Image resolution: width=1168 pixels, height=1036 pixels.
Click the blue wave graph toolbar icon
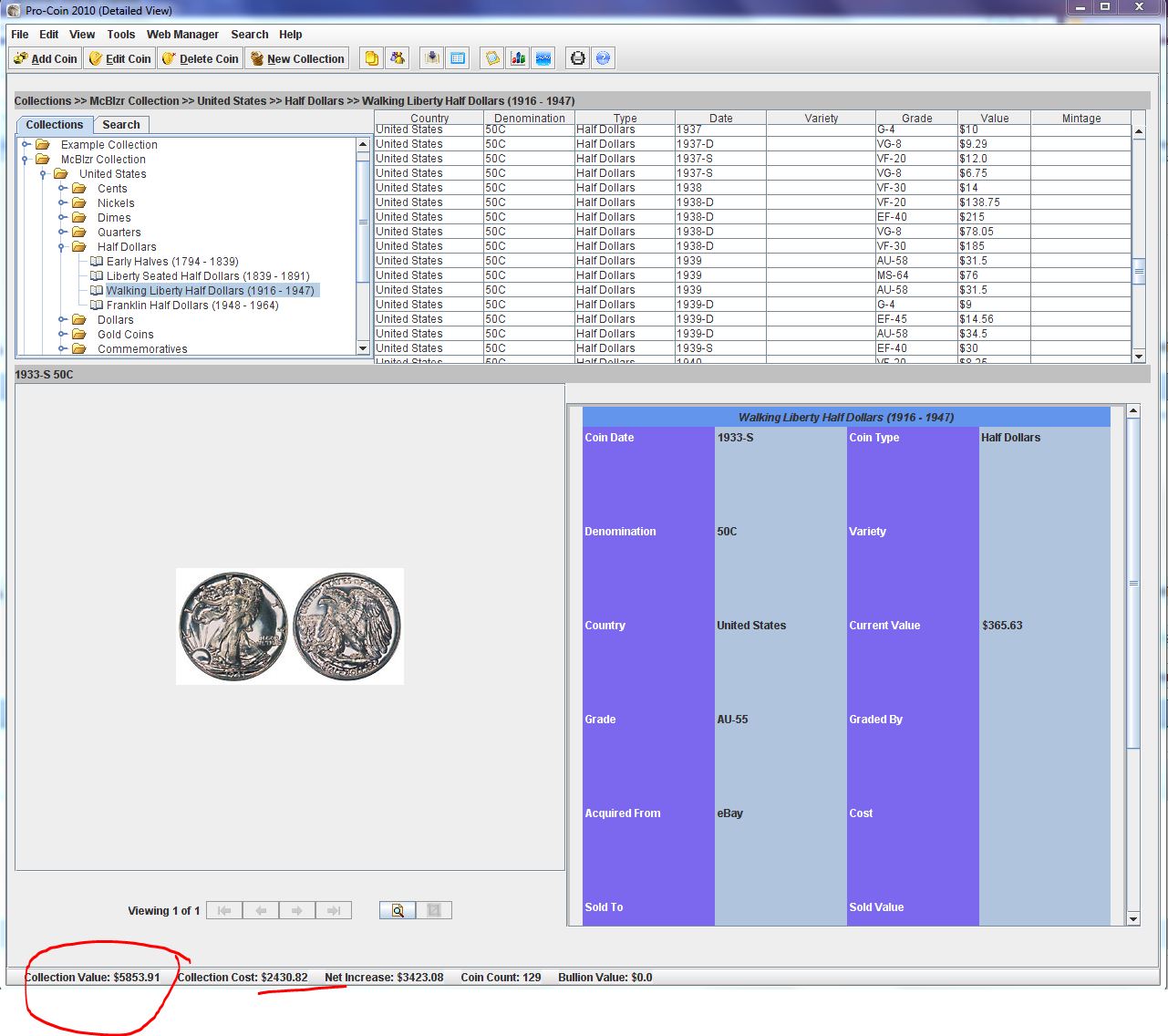pyautogui.click(x=543, y=58)
